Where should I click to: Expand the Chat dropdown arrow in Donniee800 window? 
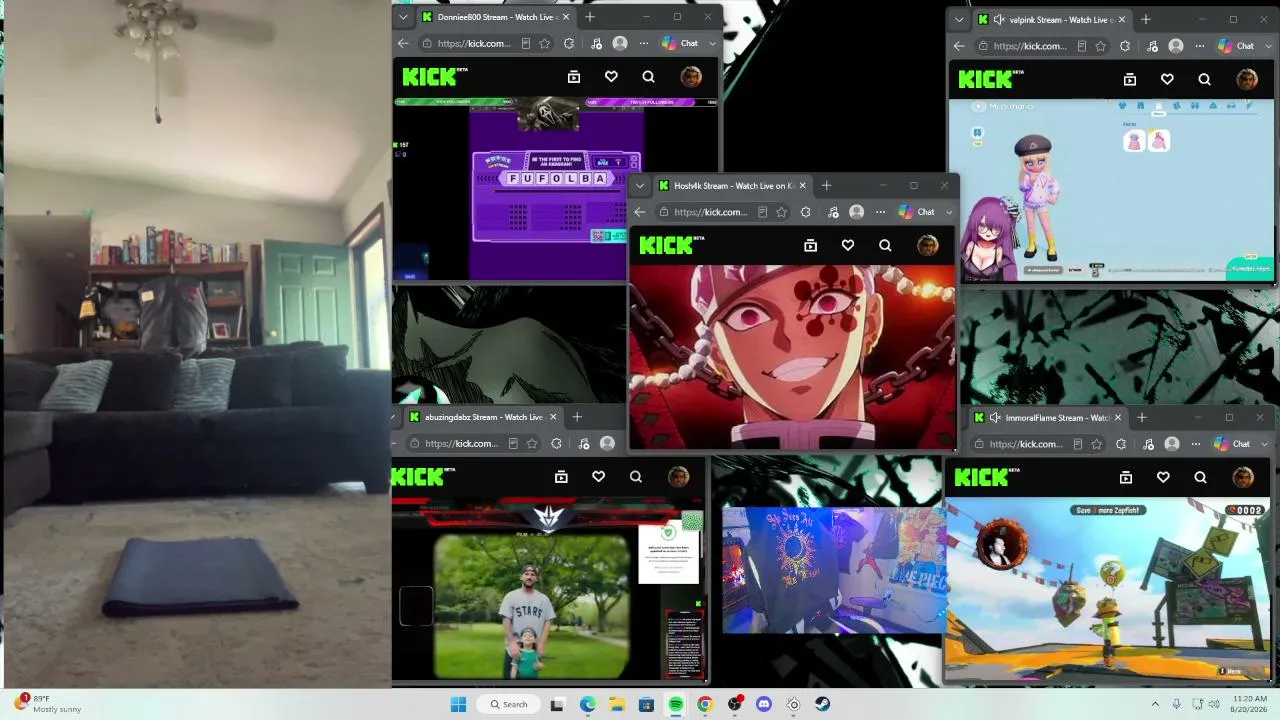click(713, 44)
